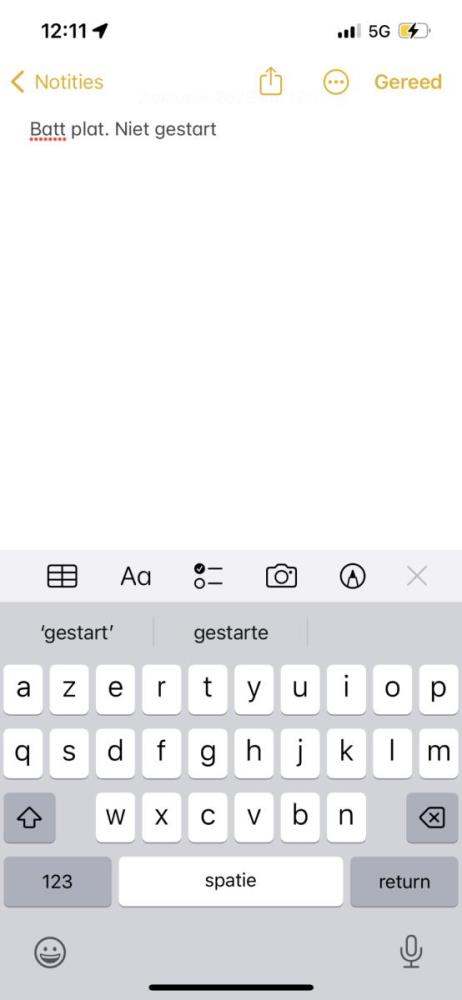Image resolution: width=462 pixels, height=1000 pixels.
Task: Add a checklist with the checklist icon
Action: point(208,577)
